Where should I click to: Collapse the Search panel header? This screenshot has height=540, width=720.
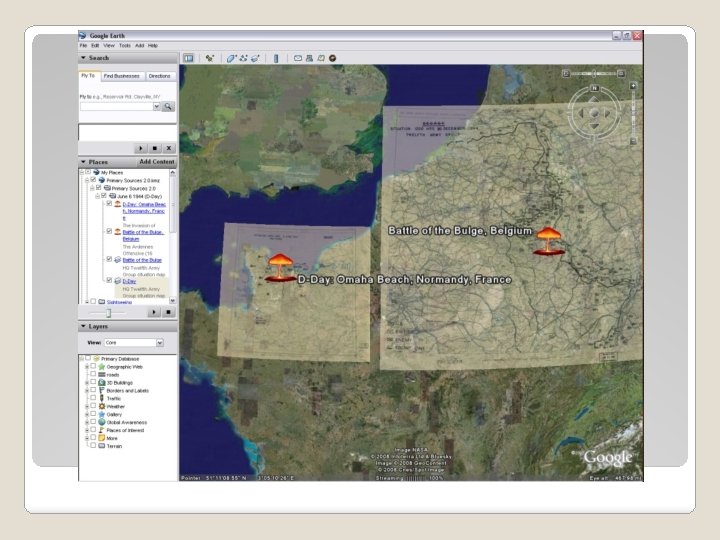tap(84, 58)
